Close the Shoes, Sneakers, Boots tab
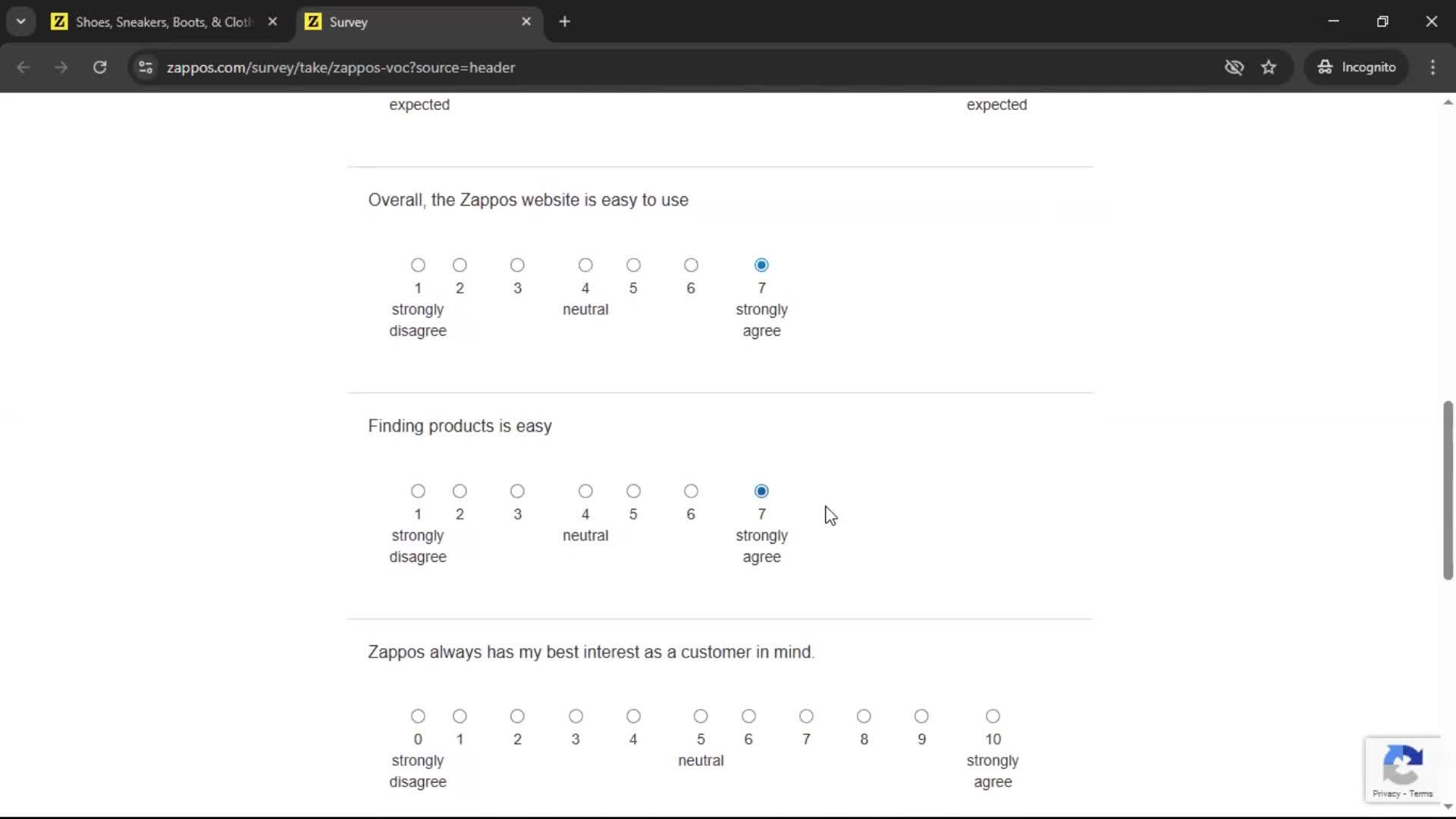Screen dimensions: 1456x819 tap(272, 22)
